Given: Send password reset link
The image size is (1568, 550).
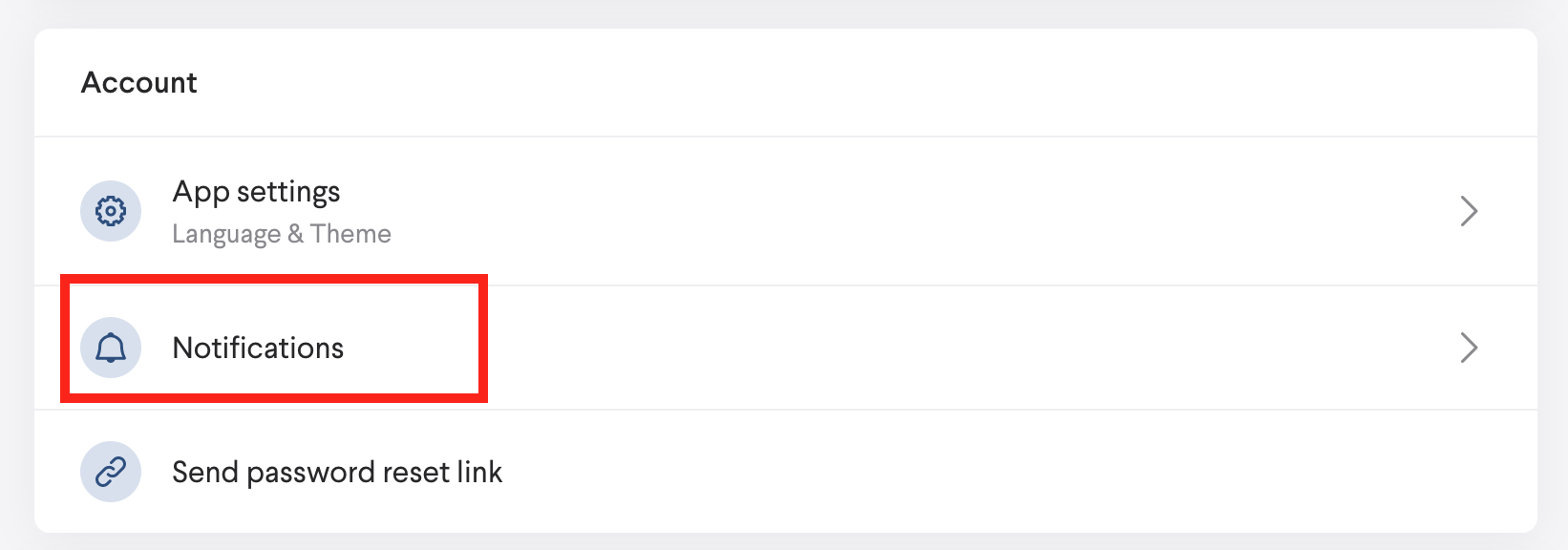Looking at the screenshot, I should (337, 472).
